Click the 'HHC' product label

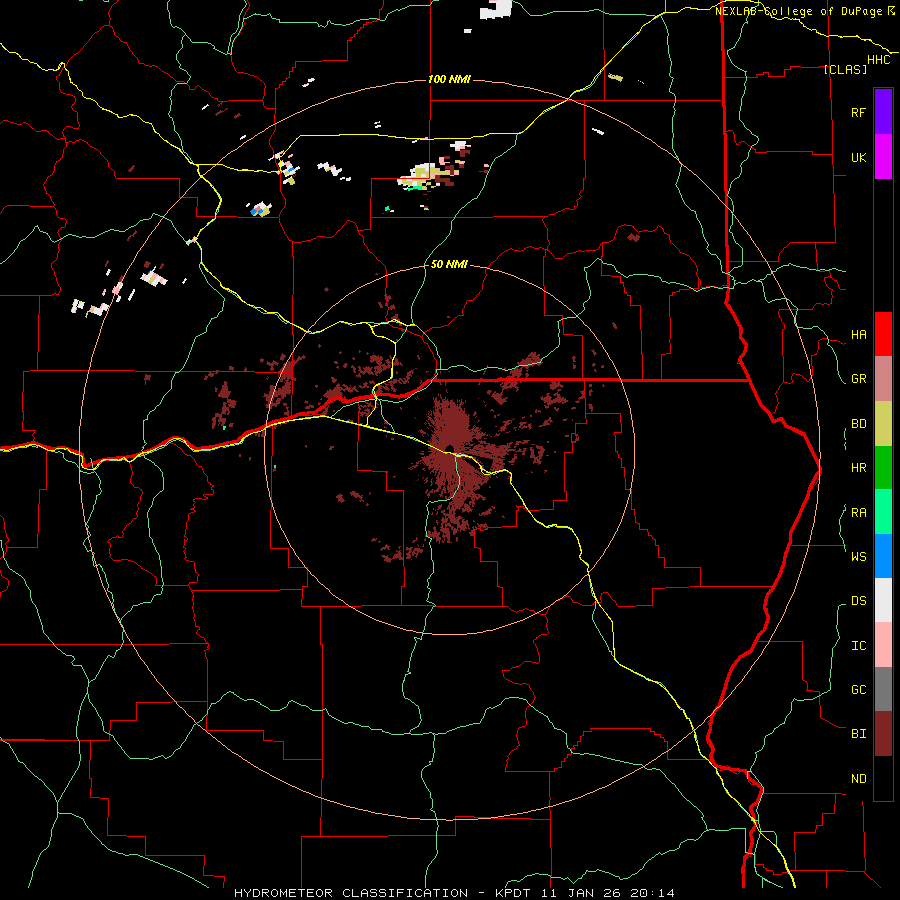tap(878, 60)
